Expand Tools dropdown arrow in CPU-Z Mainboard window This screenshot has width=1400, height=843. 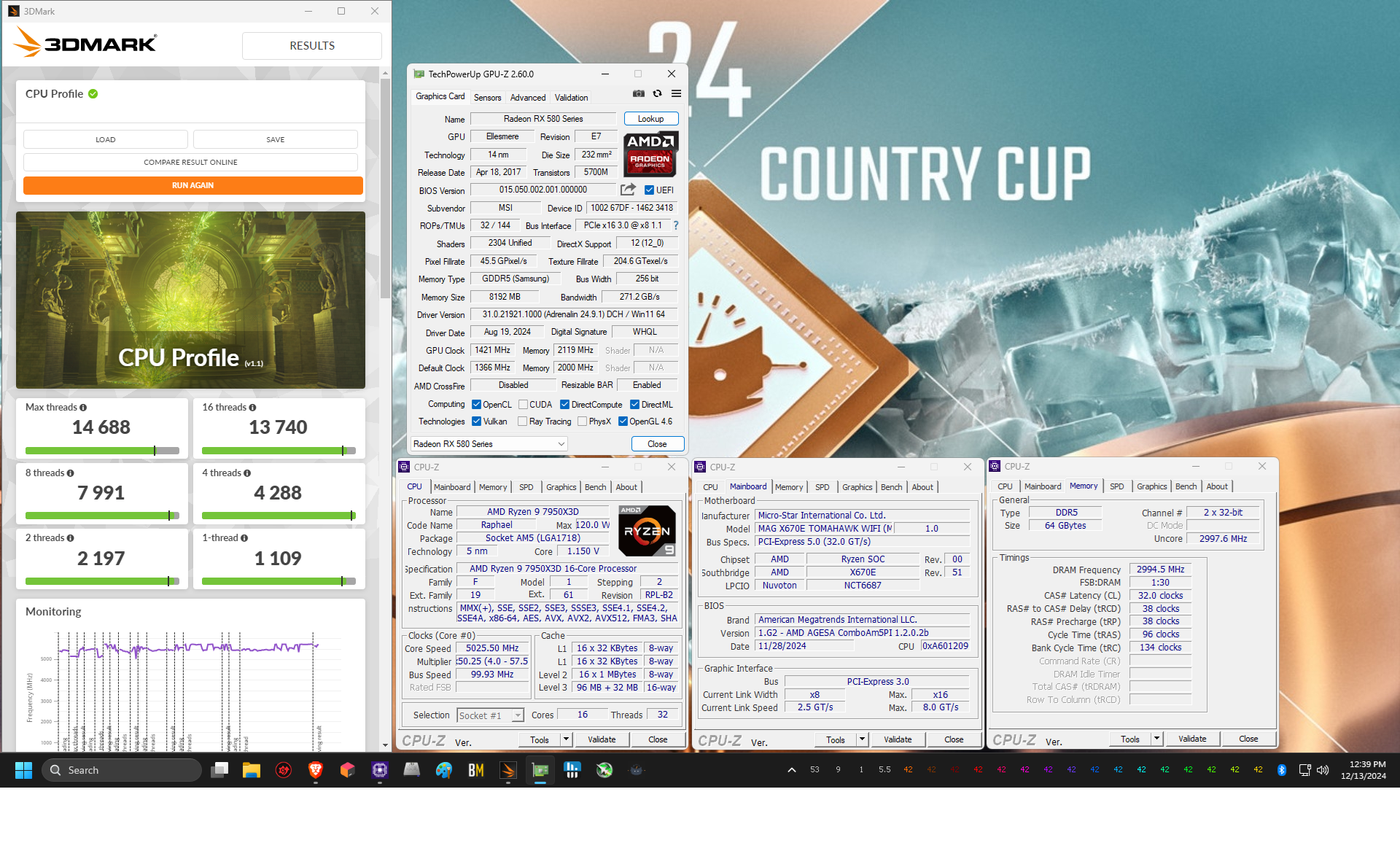[862, 739]
